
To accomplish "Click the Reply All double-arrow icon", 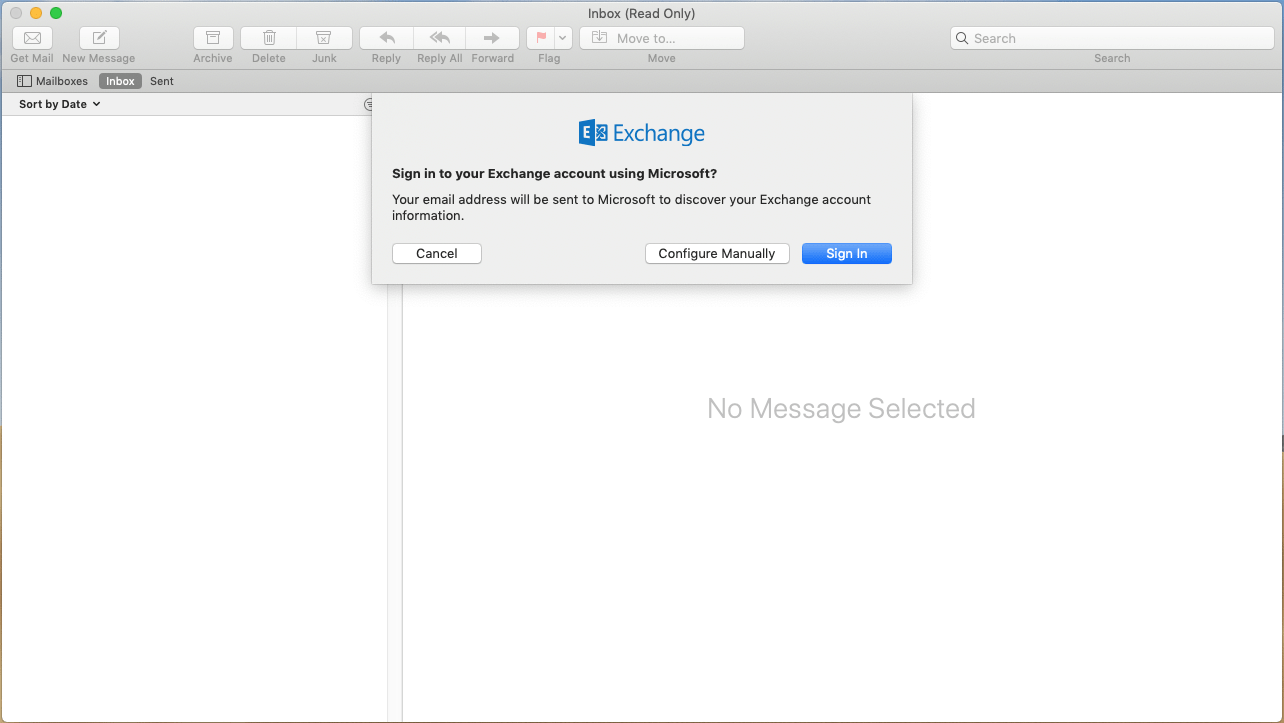I will (440, 38).
